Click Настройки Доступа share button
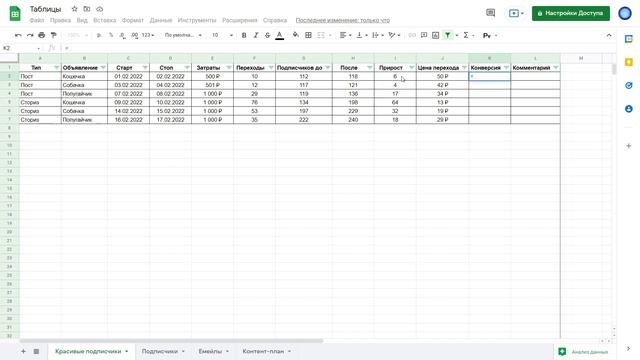Image resolution: width=640 pixels, height=360 pixels. tap(571, 13)
